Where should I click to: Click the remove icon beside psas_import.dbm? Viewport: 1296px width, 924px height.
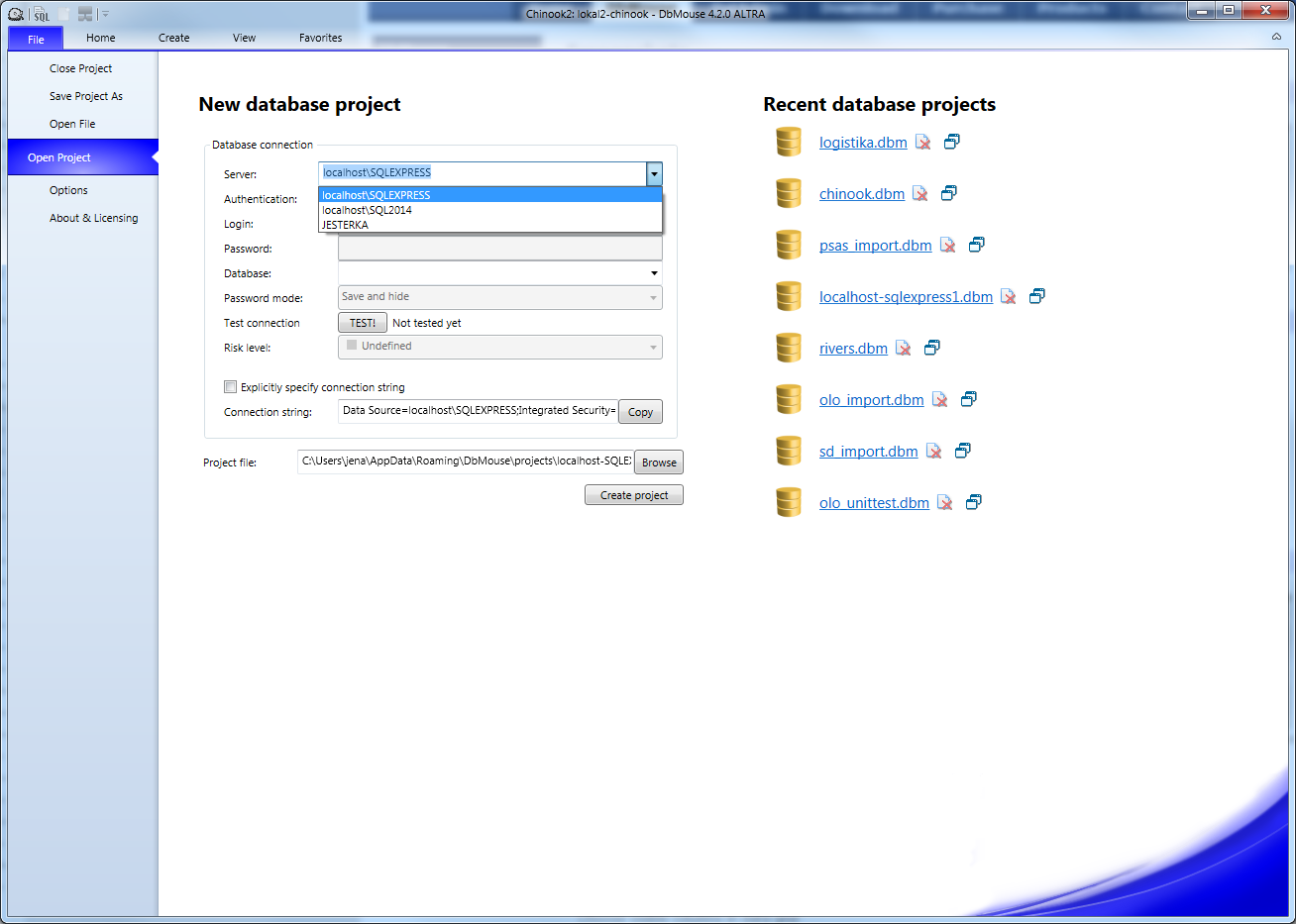click(x=947, y=245)
